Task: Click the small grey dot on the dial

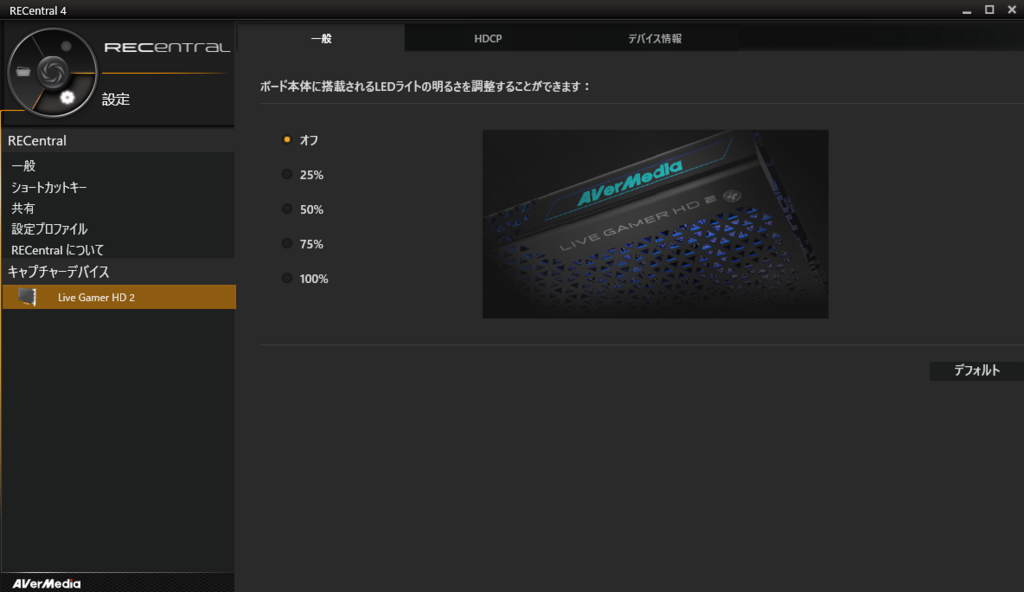Action: click(66, 46)
